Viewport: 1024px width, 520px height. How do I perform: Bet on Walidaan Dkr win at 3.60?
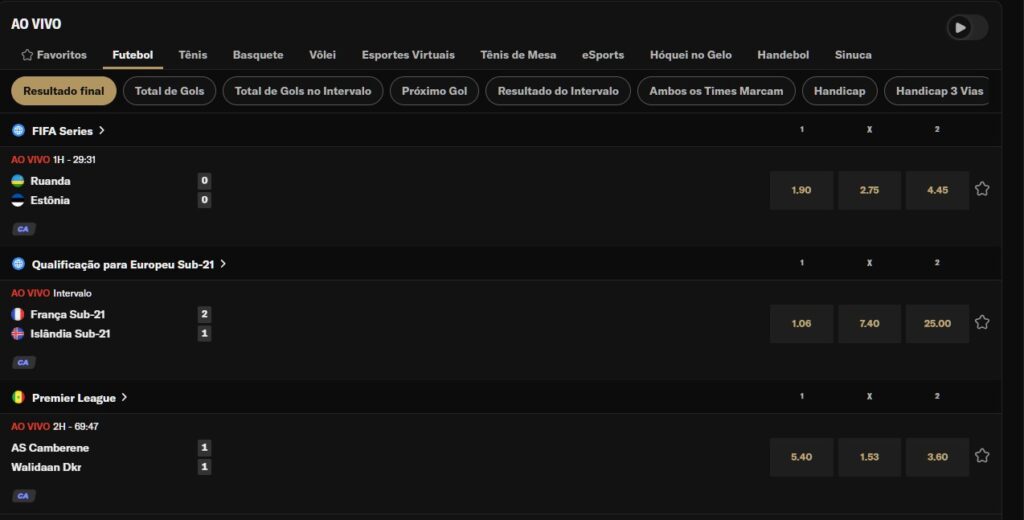pyautogui.click(x=937, y=457)
